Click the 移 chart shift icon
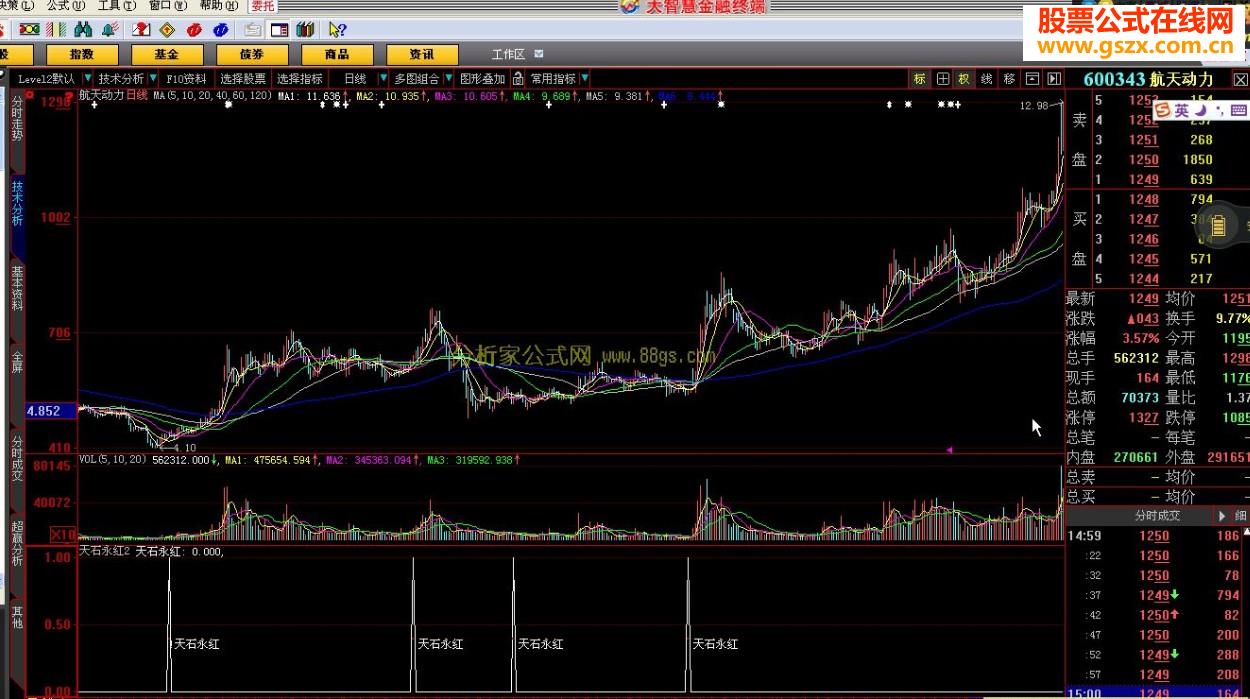 click(x=1009, y=78)
